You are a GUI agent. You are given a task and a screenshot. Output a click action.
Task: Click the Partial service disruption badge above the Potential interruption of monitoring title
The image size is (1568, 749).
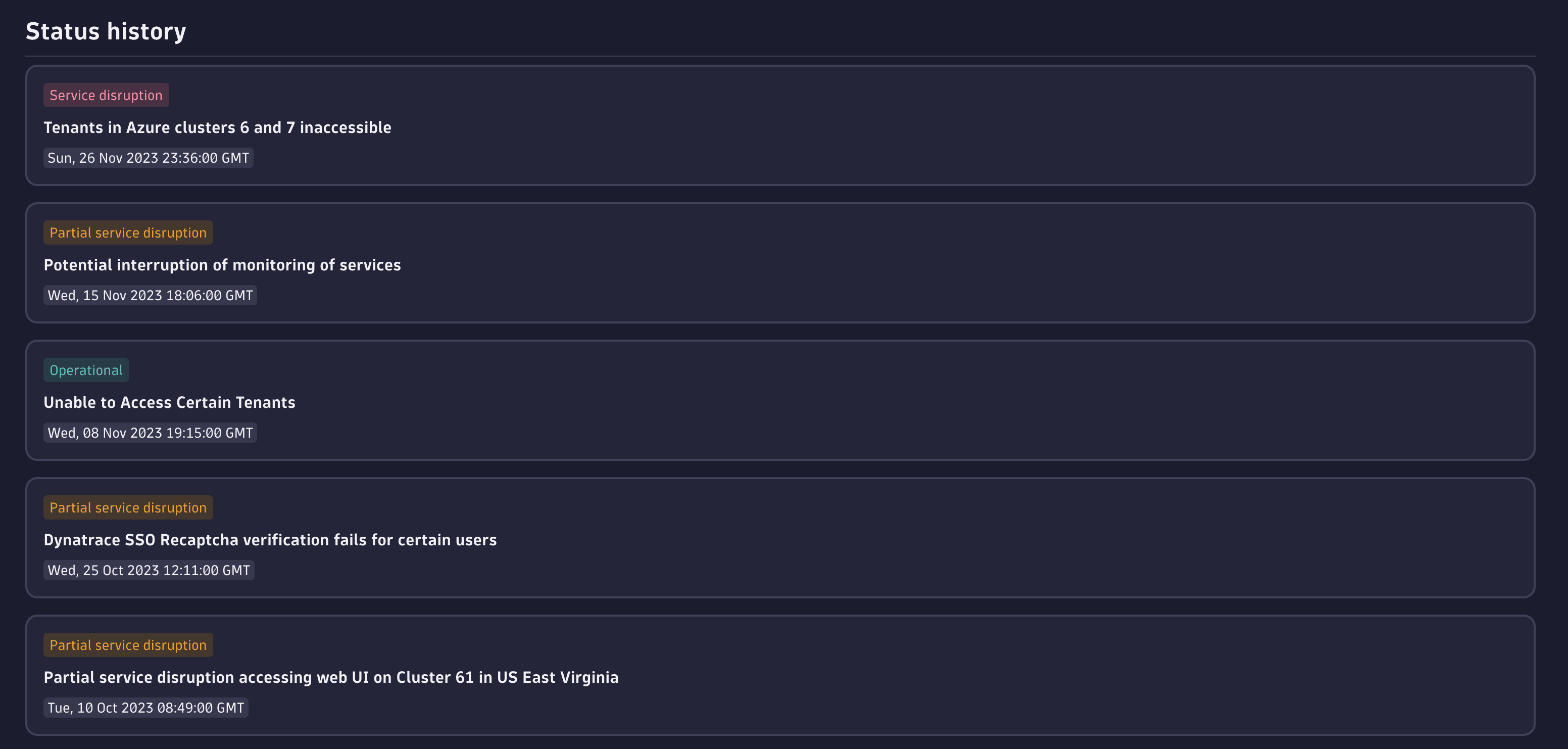pos(128,232)
